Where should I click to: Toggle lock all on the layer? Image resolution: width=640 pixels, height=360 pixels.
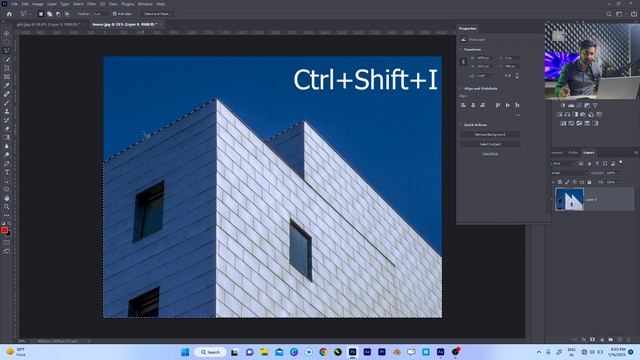589,182
